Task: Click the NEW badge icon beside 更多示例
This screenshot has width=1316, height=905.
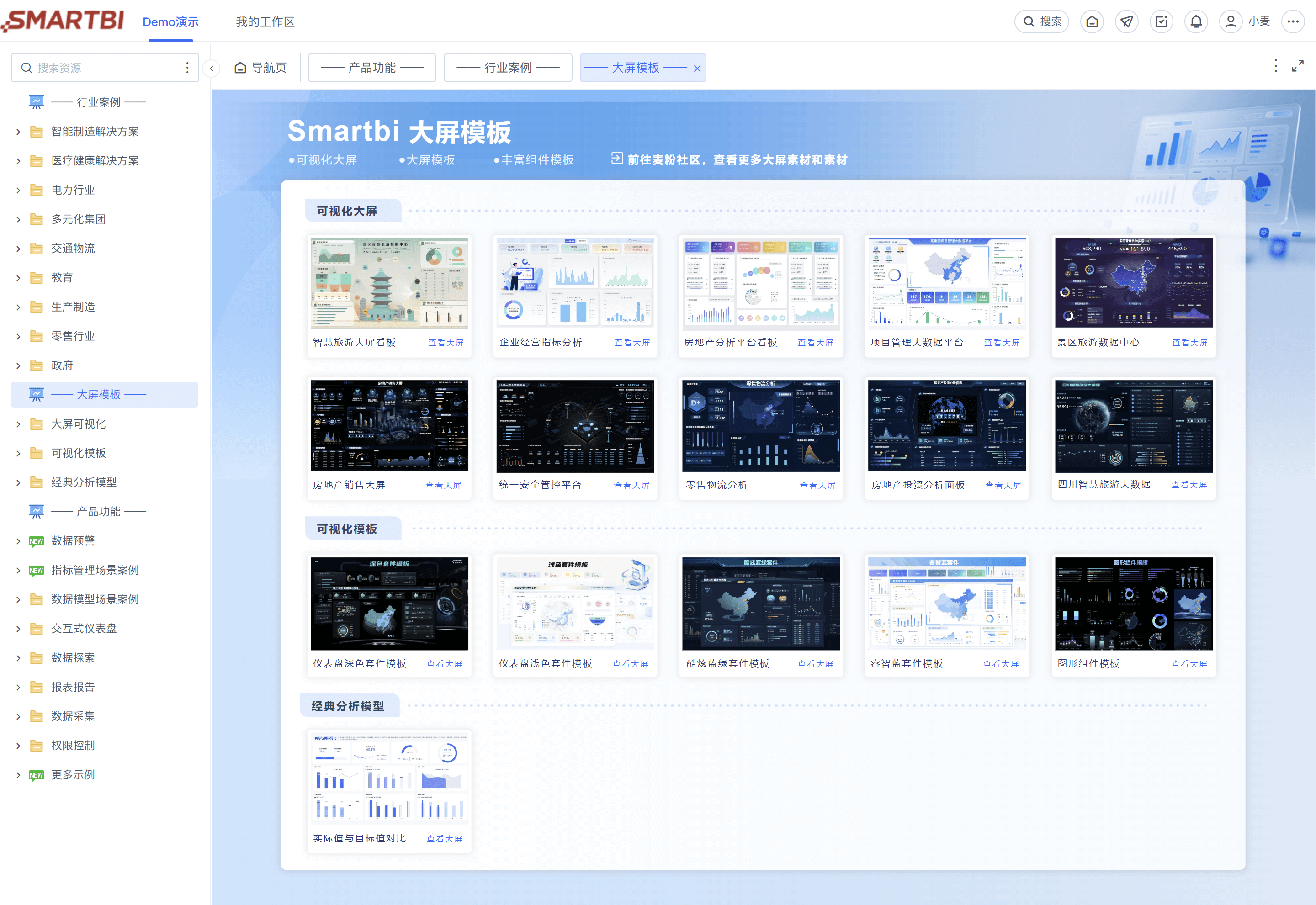Action: pyautogui.click(x=36, y=775)
